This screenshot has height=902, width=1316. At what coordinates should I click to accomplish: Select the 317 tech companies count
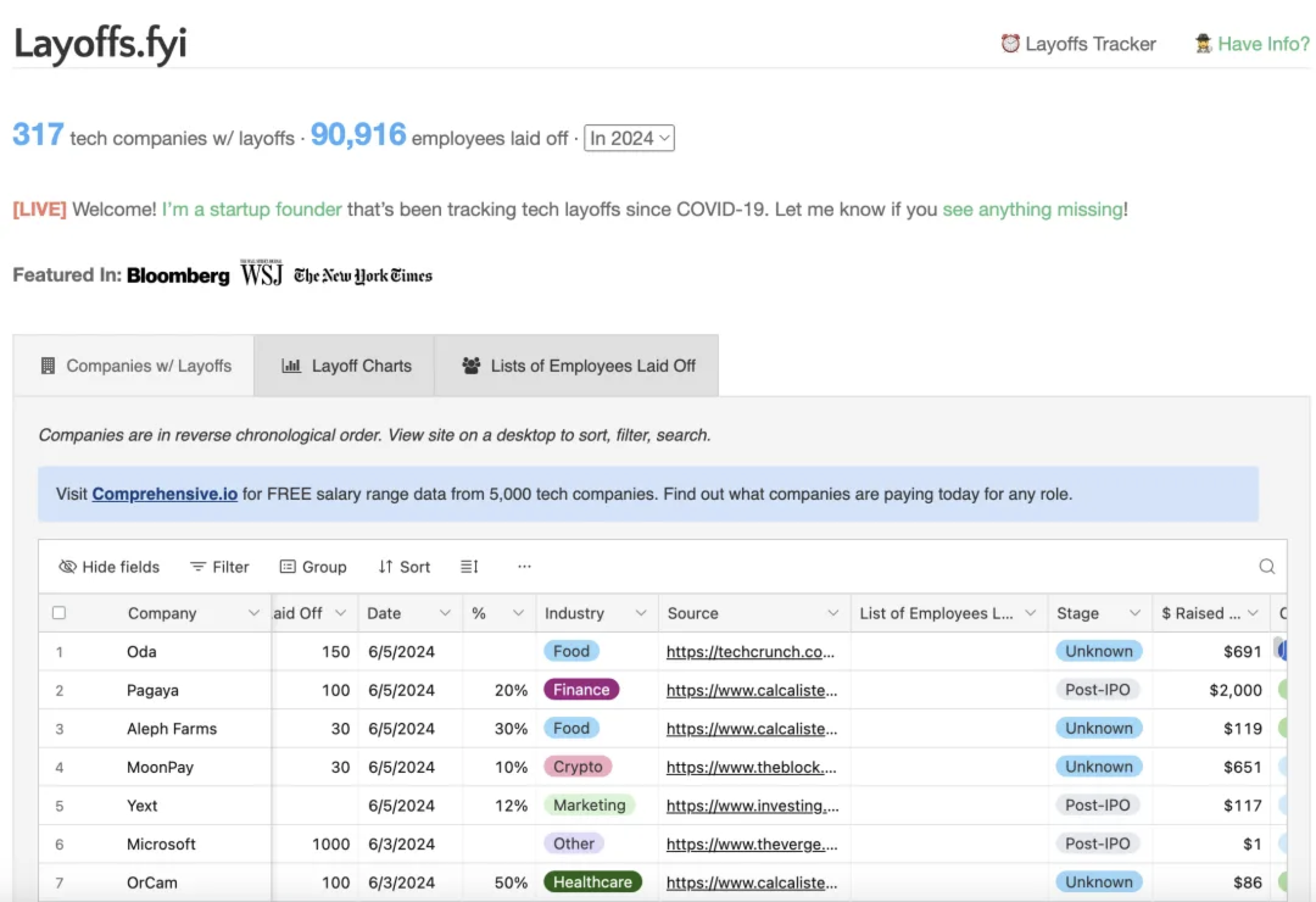click(38, 134)
